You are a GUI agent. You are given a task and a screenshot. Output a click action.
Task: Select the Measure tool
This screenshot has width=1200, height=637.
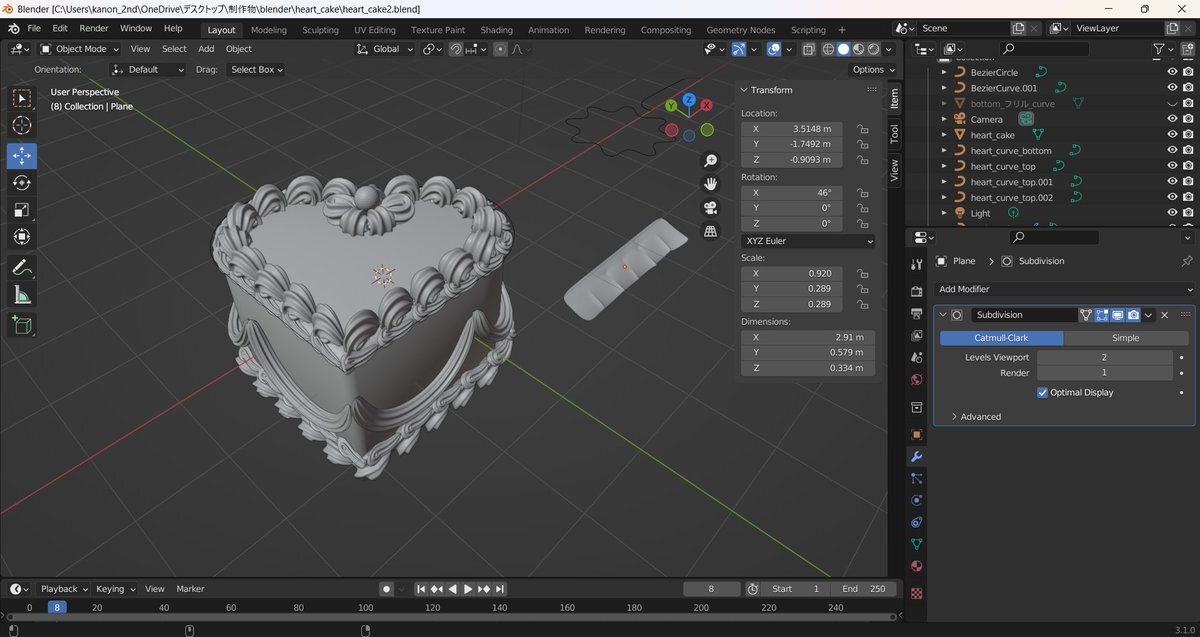(x=22, y=295)
